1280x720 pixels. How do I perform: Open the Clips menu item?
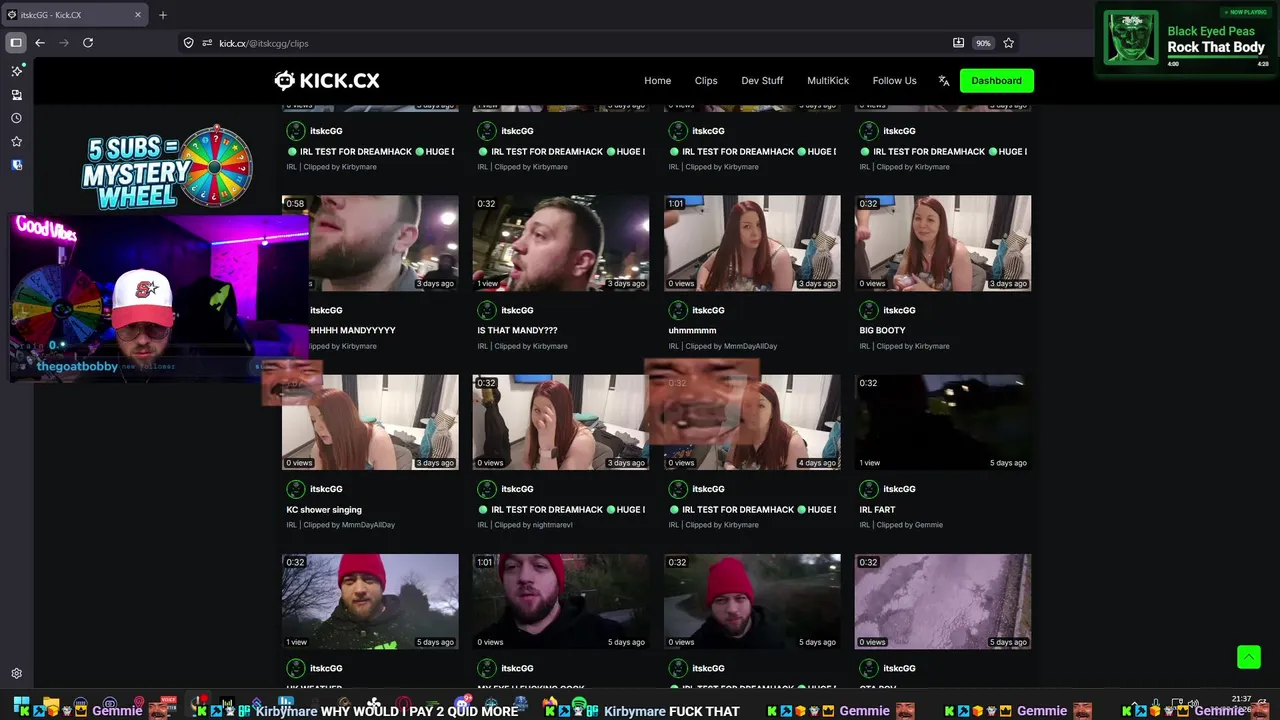(706, 81)
